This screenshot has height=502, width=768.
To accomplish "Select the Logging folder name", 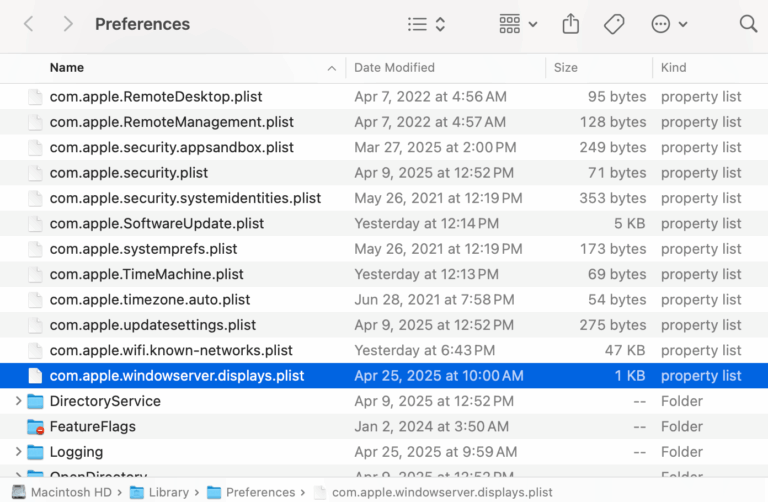I will coord(76,452).
